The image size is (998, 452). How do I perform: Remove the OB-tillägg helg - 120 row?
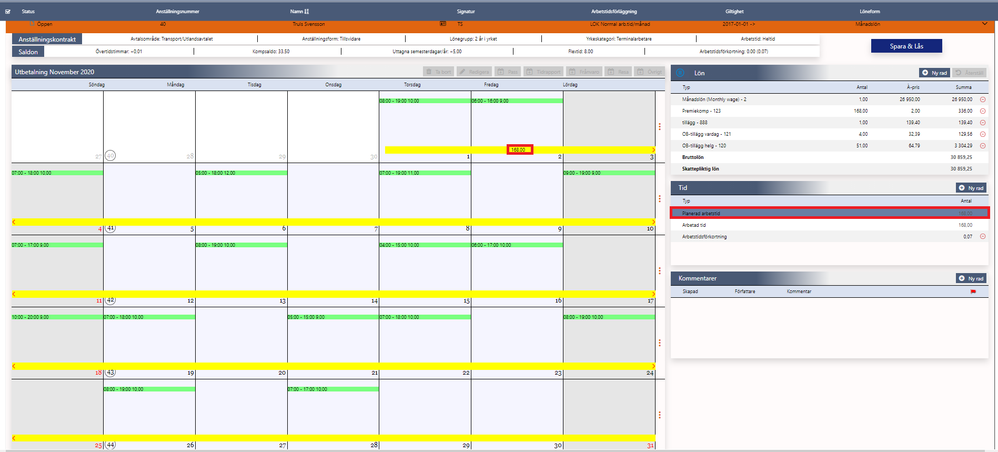[982, 145]
